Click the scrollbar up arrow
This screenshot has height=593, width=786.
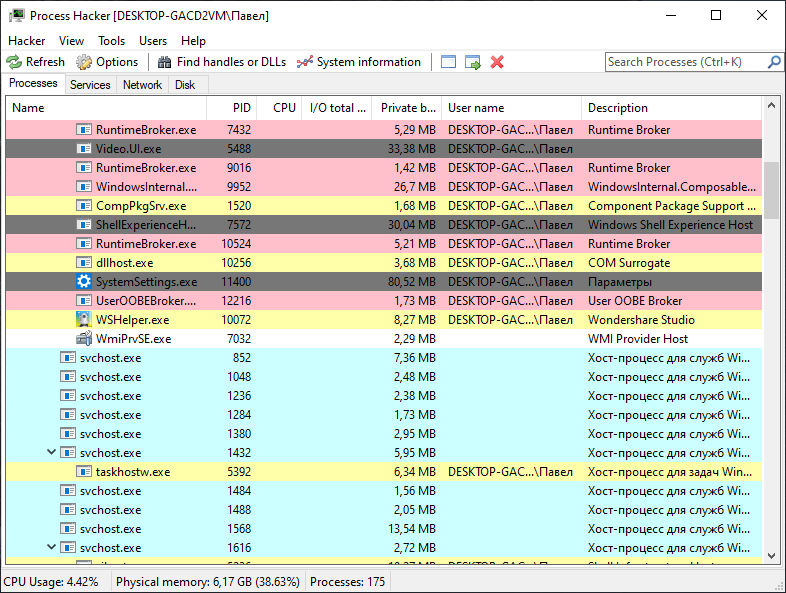[771, 105]
